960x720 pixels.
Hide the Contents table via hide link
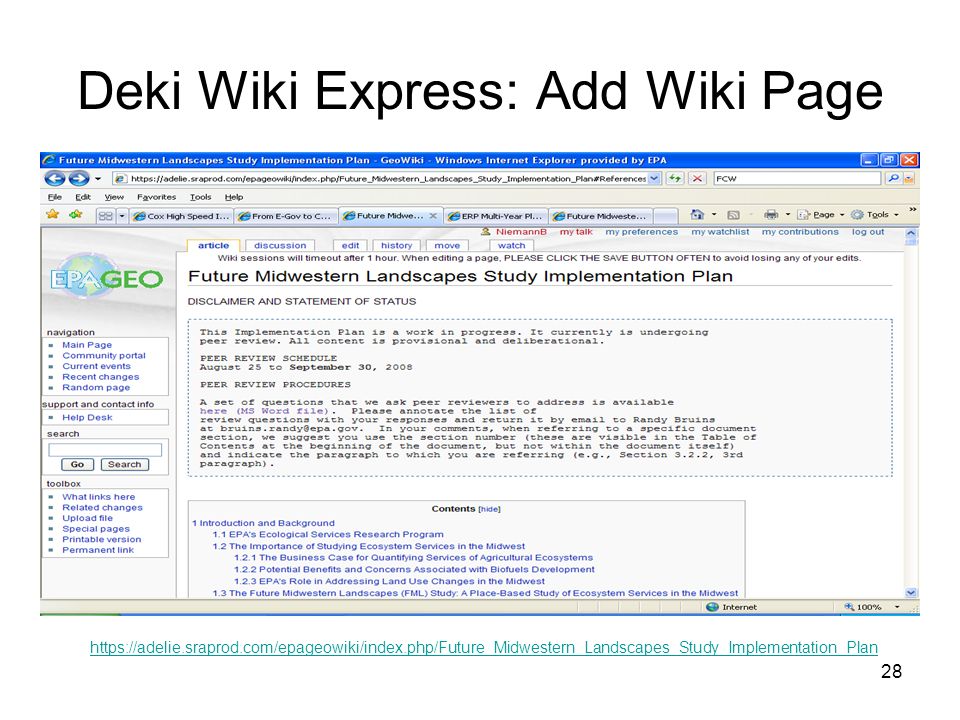pos(489,509)
